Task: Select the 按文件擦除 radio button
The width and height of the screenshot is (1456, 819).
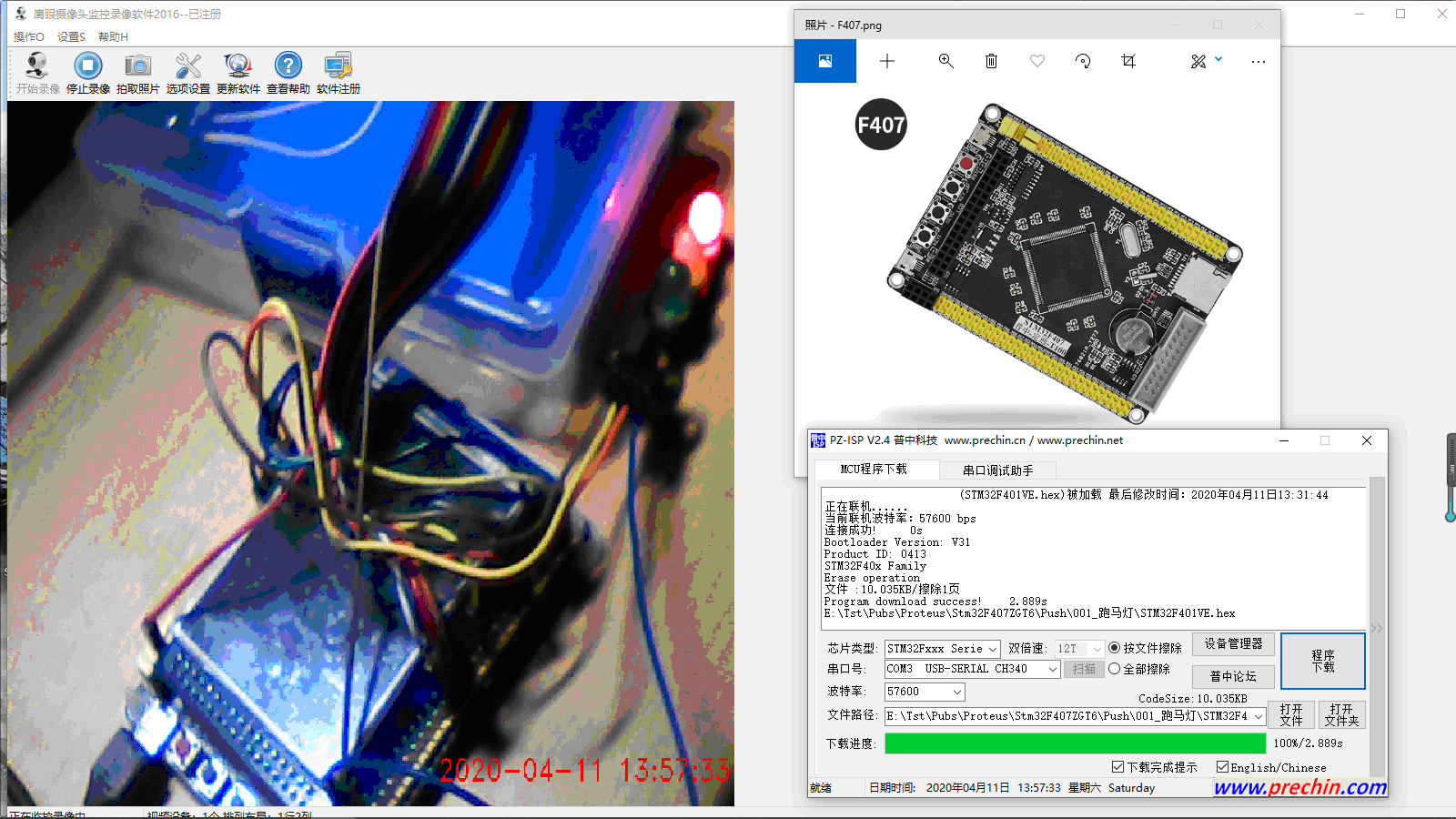Action: (1114, 648)
